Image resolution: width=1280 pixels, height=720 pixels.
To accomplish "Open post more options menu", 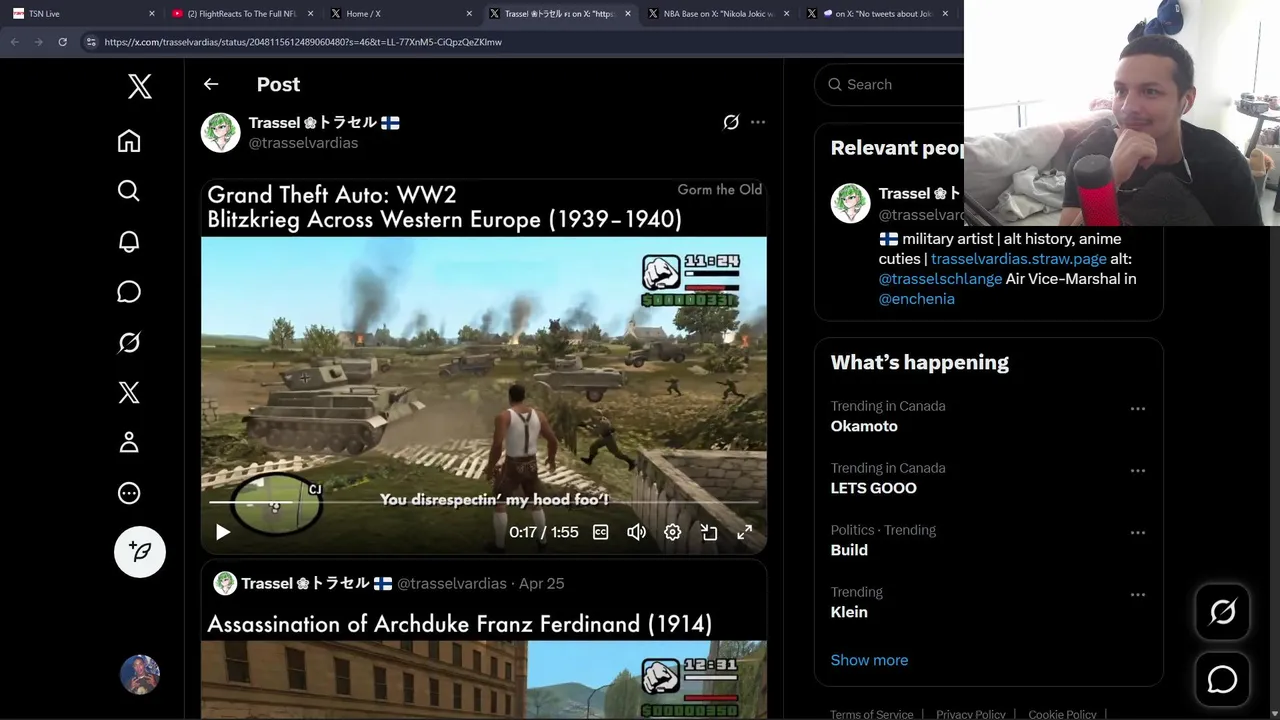I will point(758,122).
